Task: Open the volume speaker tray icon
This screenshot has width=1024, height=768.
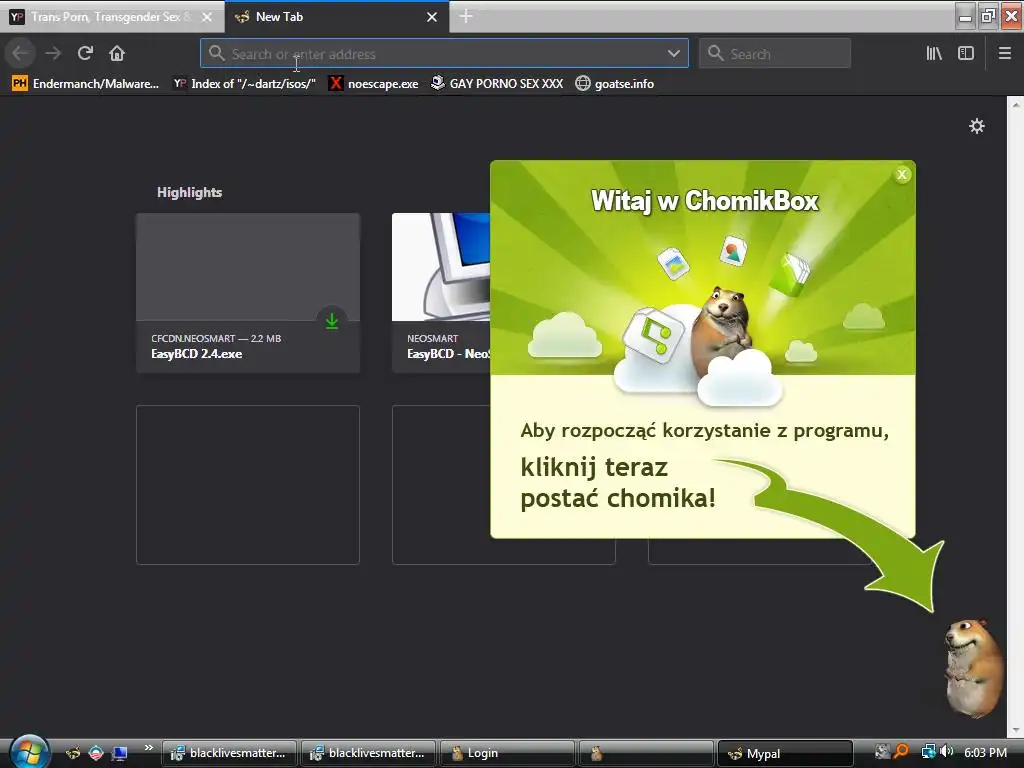Action: coord(946,752)
